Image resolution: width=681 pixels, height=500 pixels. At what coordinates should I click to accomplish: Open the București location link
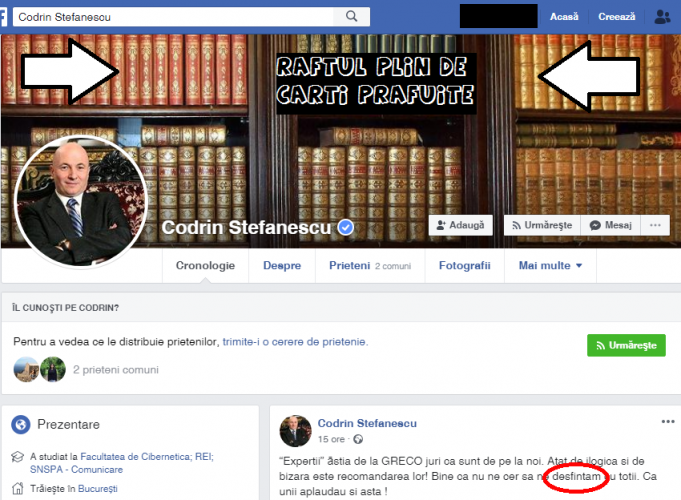click(x=98, y=489)
